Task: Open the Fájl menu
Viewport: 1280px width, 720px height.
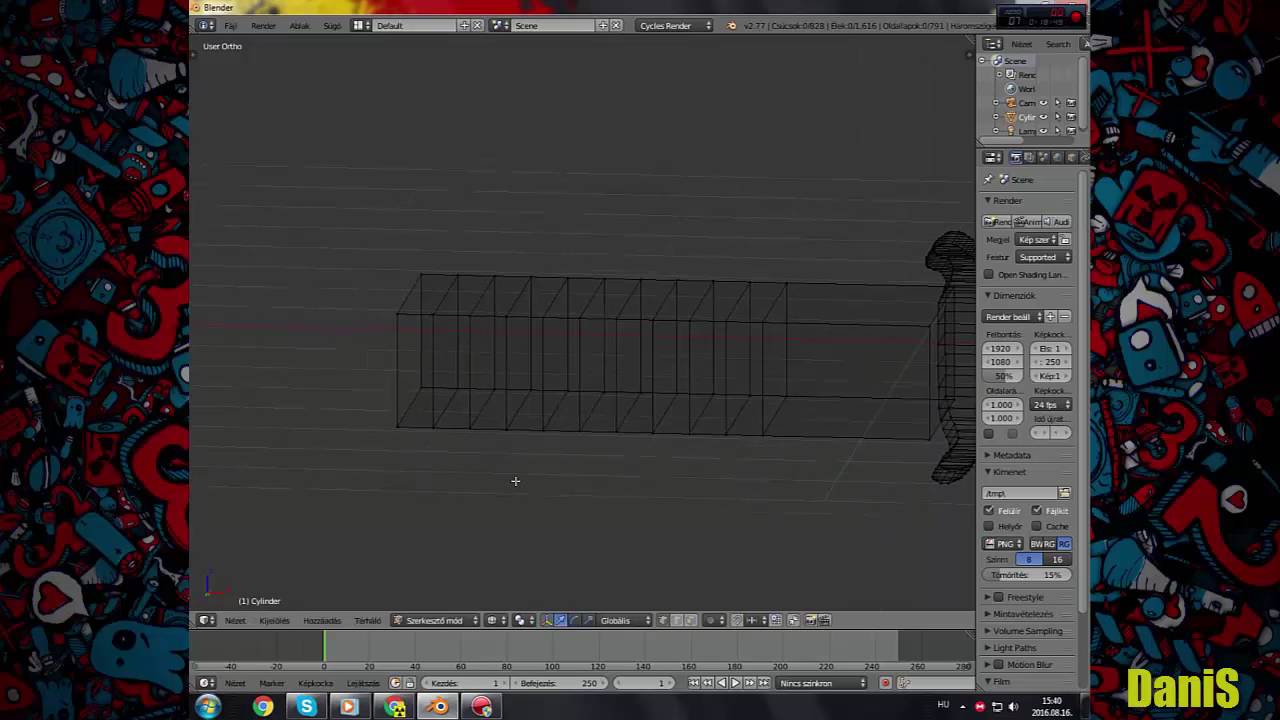Action: 231,25
